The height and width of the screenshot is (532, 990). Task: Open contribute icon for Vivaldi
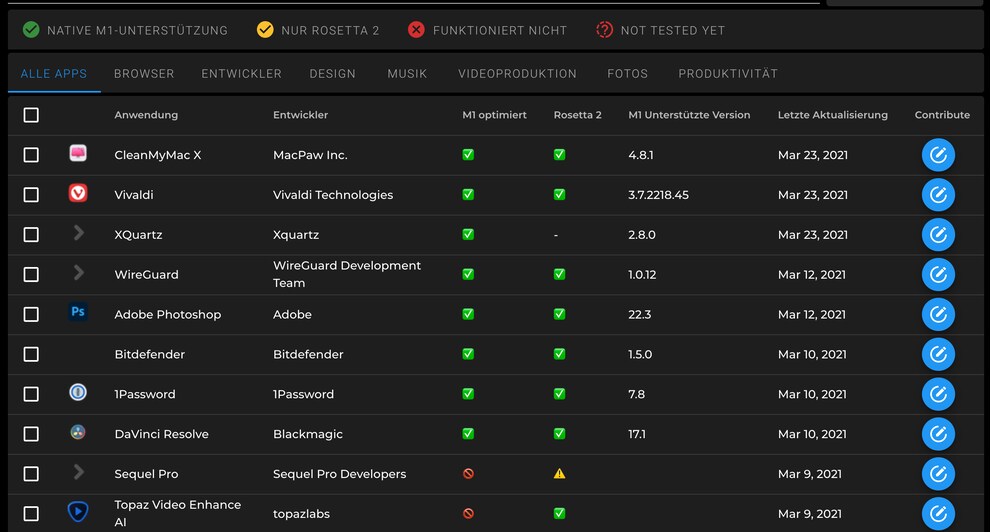(938, 194)
